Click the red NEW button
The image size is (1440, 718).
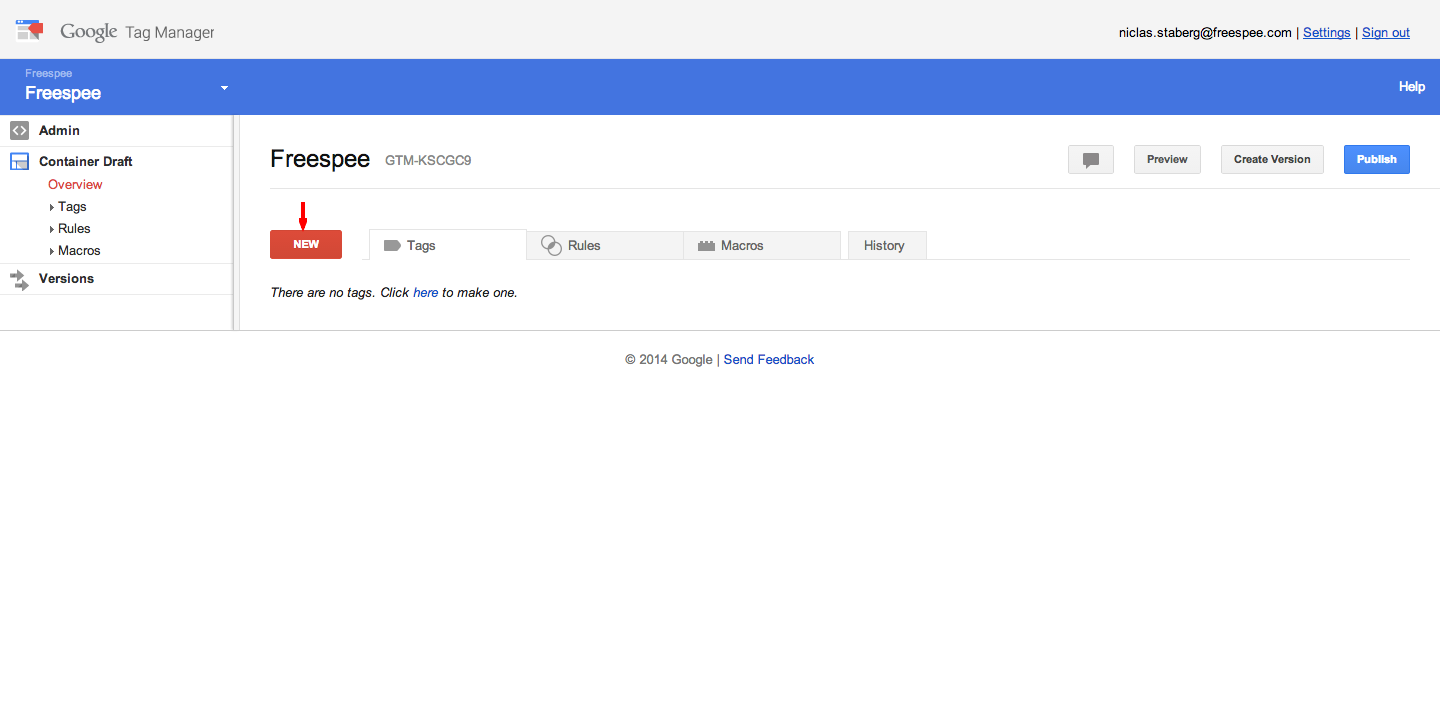point(306,244)
